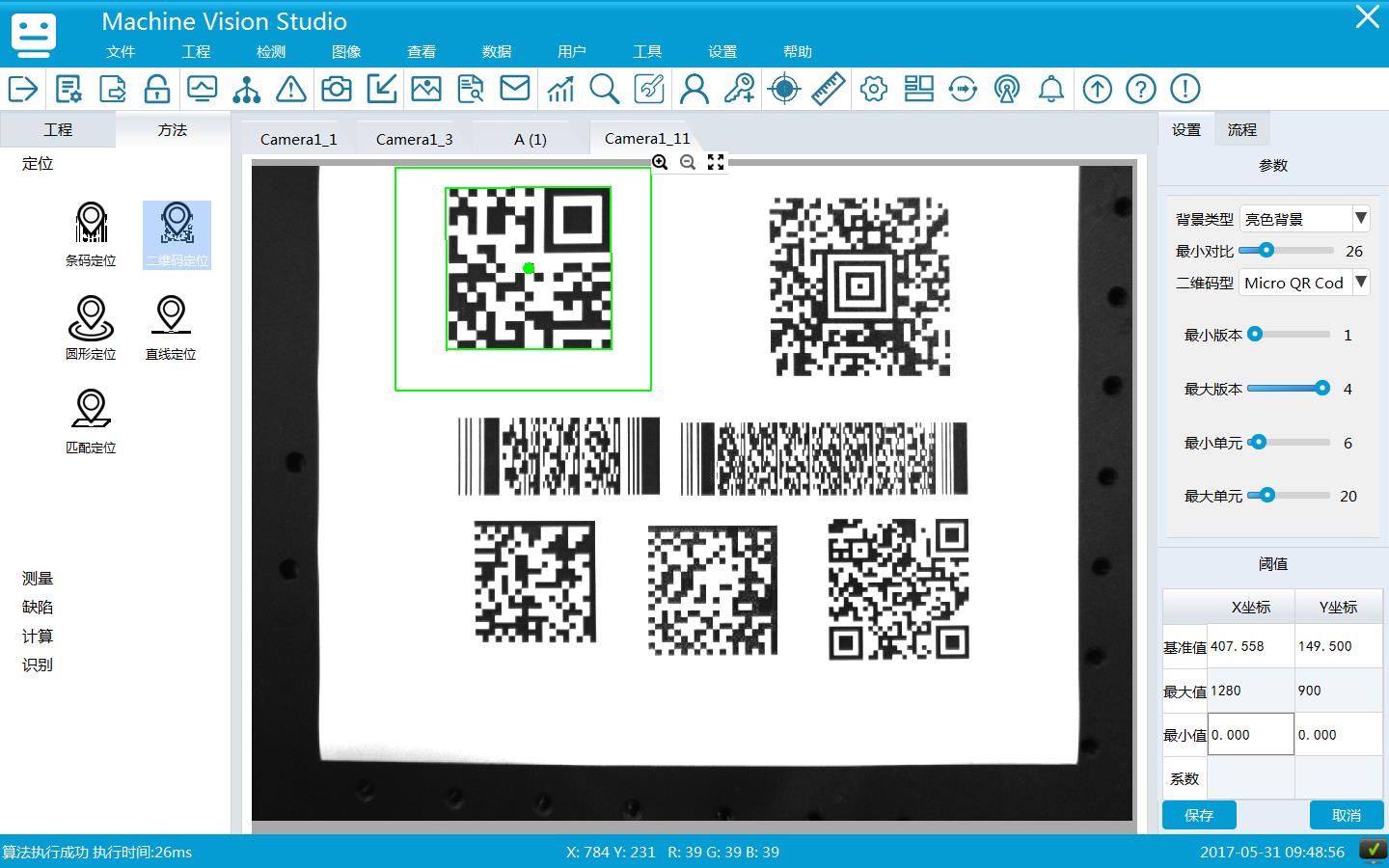Click the exit arrow toolbar icon
Viewport: 1389px width, 868px height.
[x=23, y=89]
